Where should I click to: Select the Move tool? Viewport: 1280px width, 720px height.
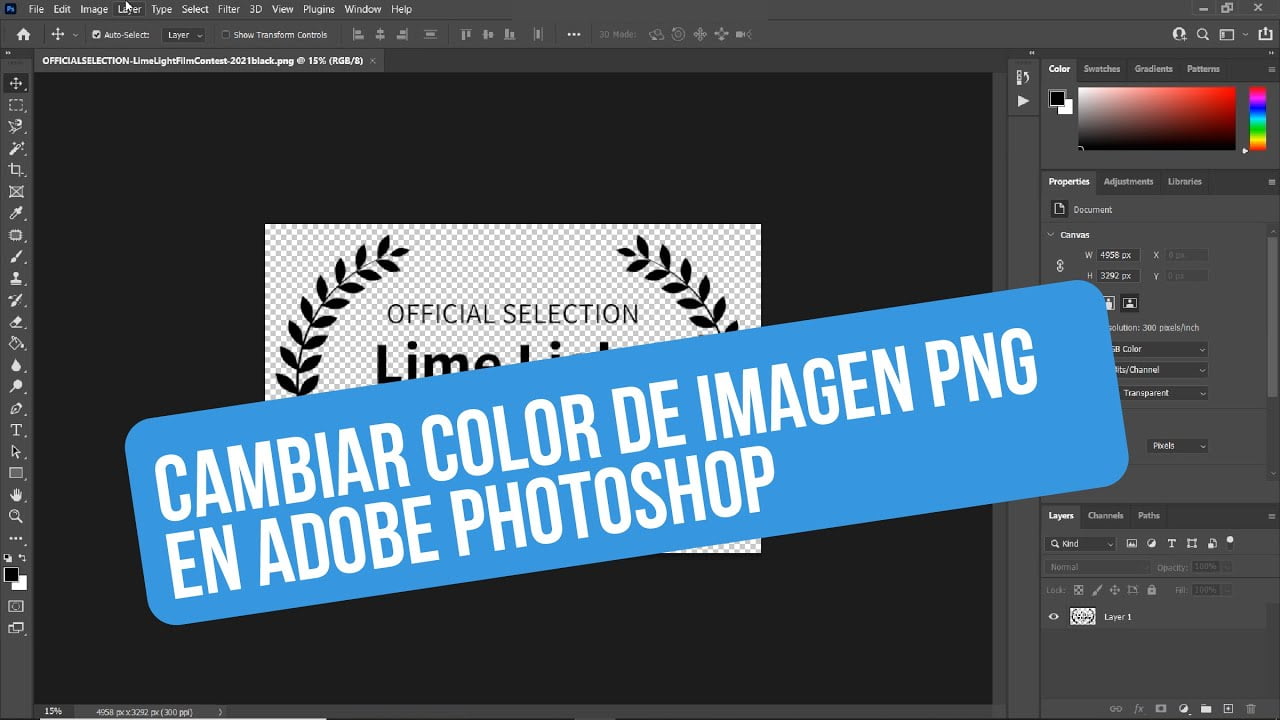pos(16,83)
